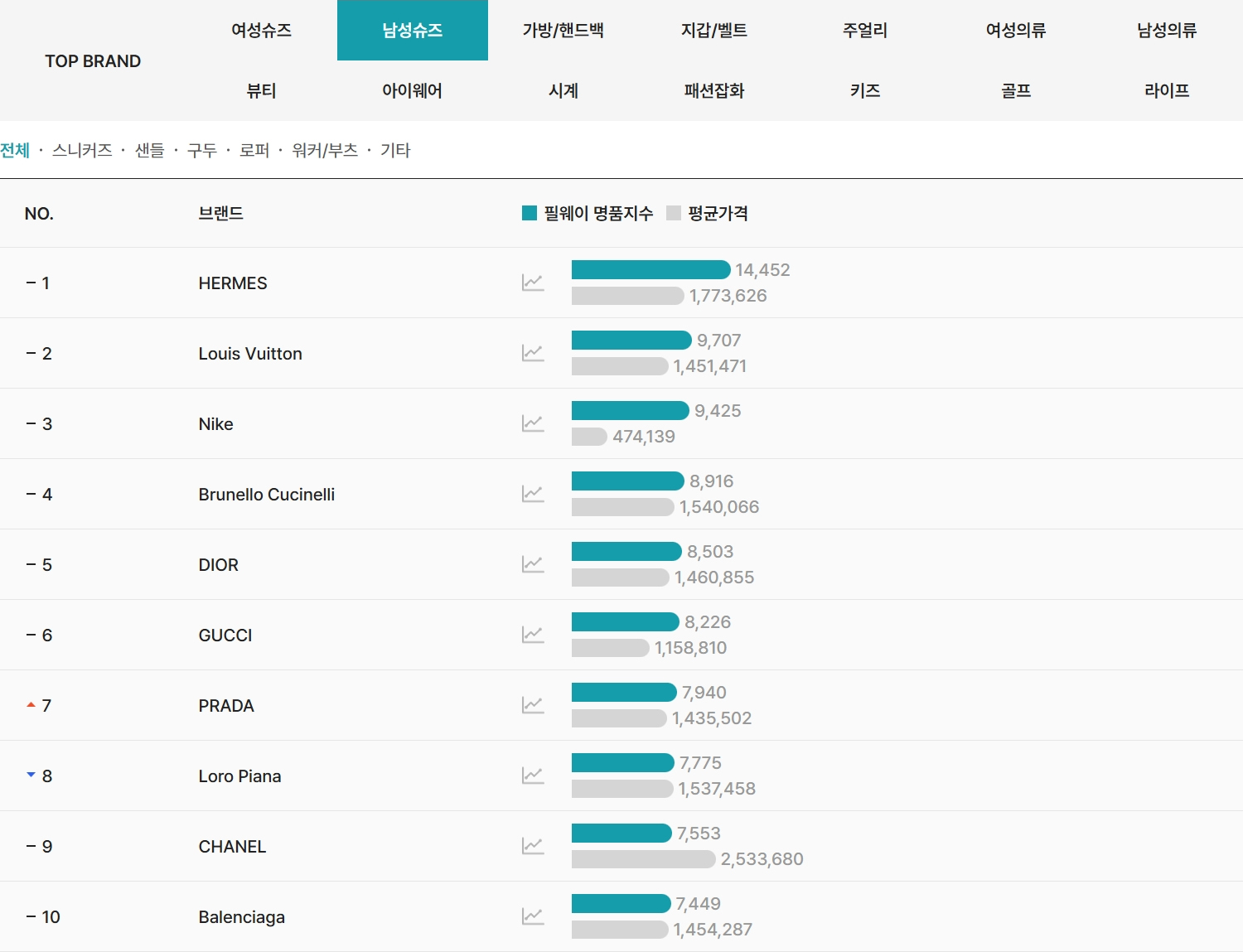Open trend chart icon for GUCCI
The height and width of the screenshot is (952, 1243).
533,635
